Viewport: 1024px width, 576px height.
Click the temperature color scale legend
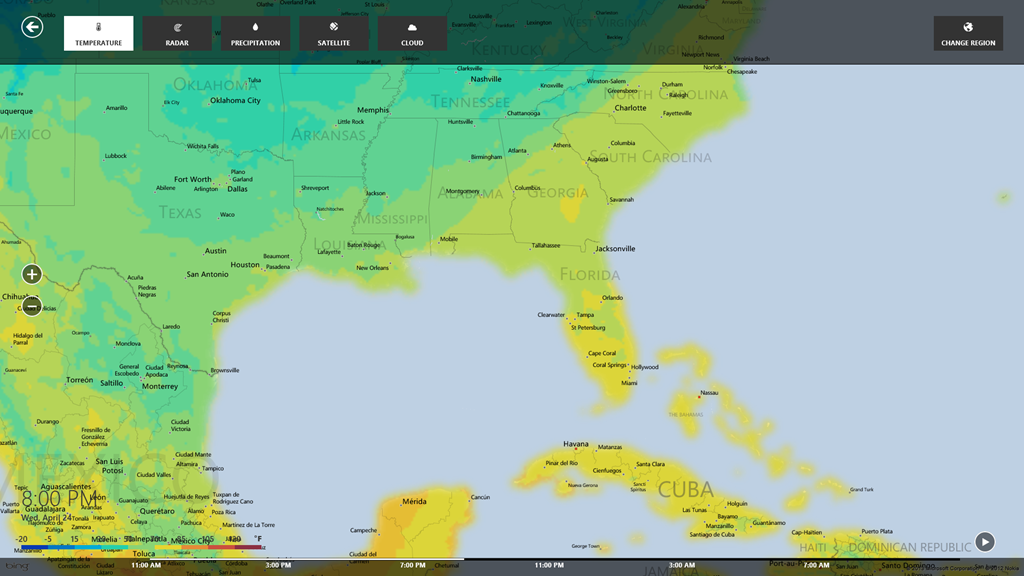pos(140,547)
